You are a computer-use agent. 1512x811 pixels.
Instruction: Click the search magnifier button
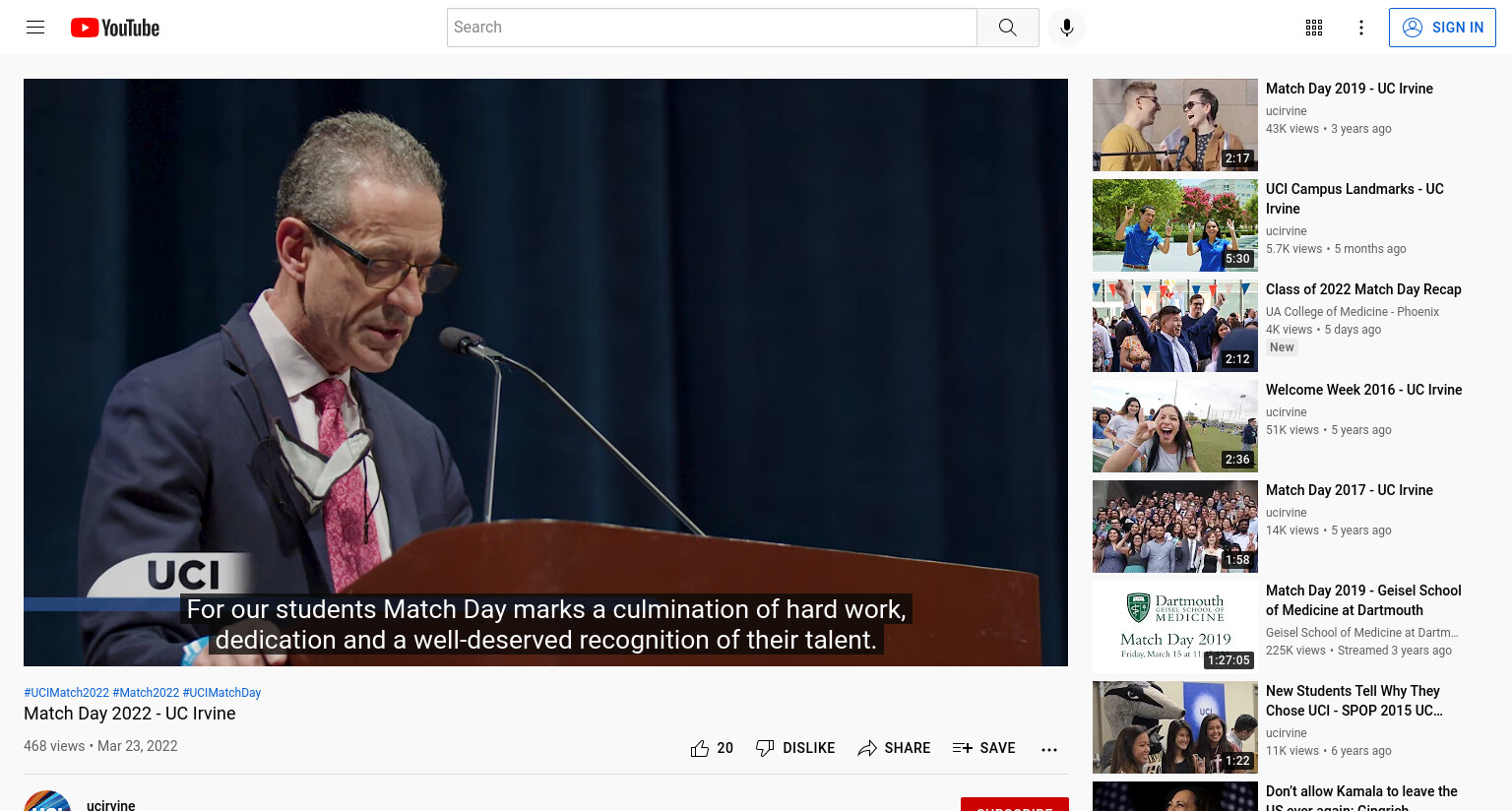click(x=1008, y=28)
